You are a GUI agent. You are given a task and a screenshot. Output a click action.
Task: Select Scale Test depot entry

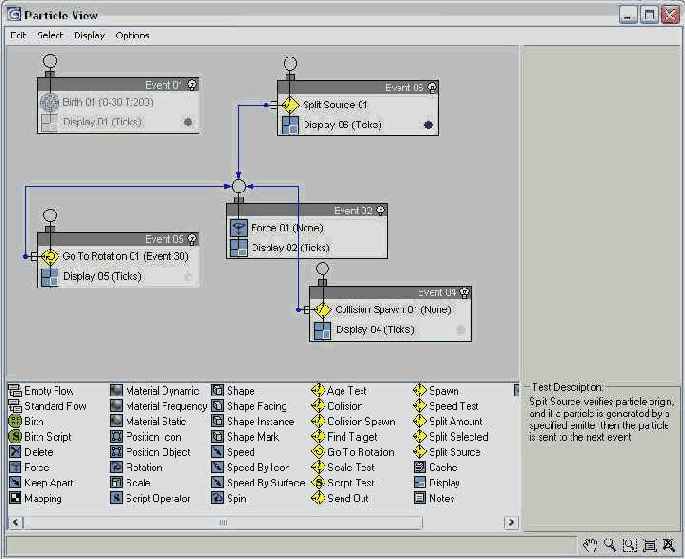point(343,467)
